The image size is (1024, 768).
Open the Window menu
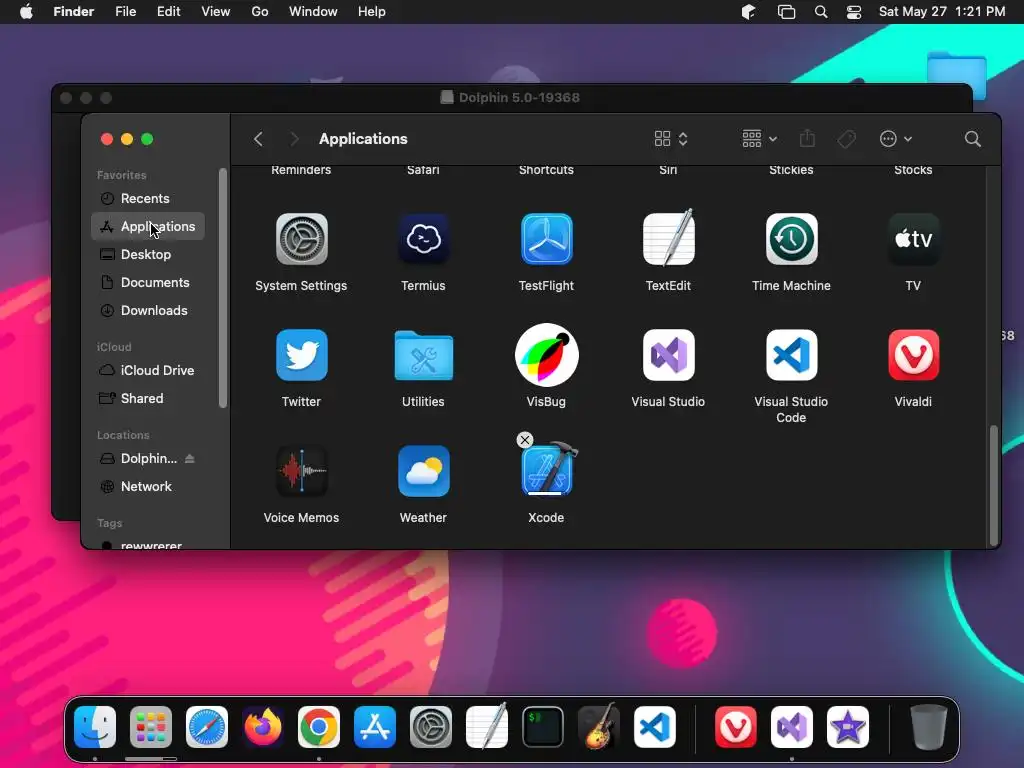coord(313,12)
